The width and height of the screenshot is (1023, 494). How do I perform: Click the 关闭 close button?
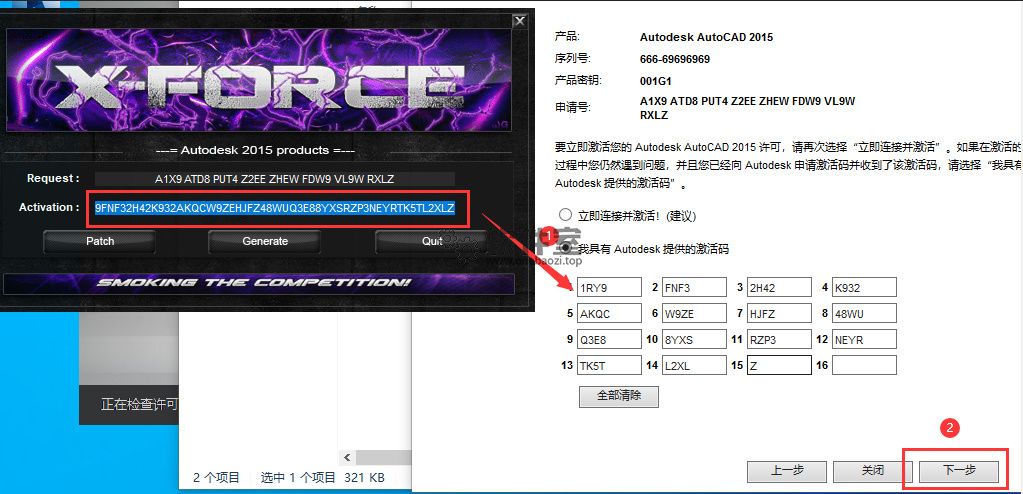coord(872,471)
